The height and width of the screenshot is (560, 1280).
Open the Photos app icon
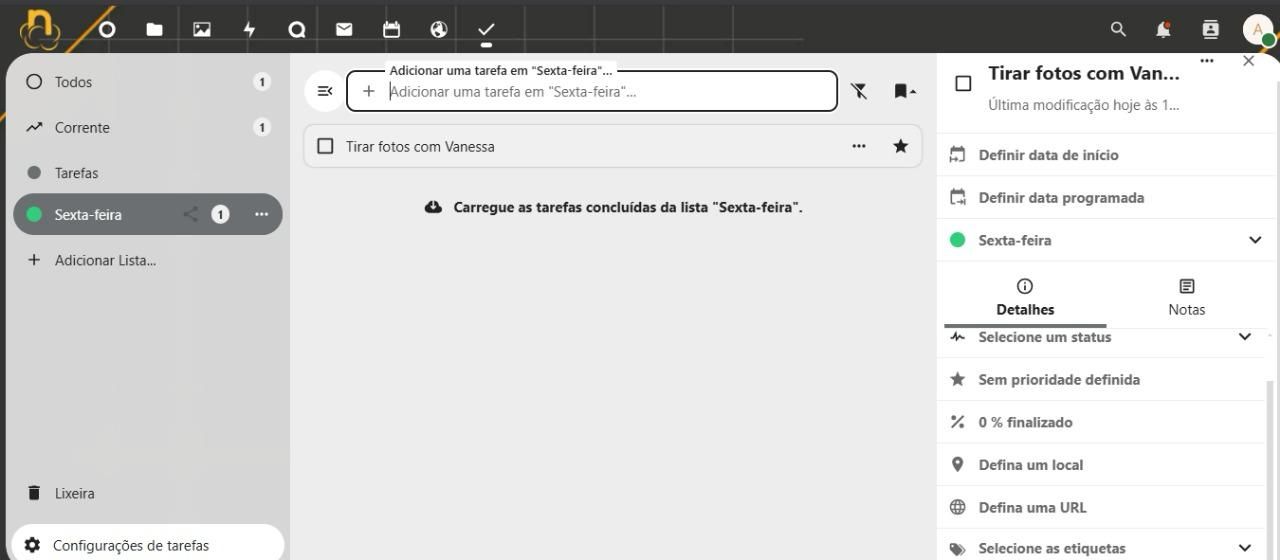pos(202,30)
